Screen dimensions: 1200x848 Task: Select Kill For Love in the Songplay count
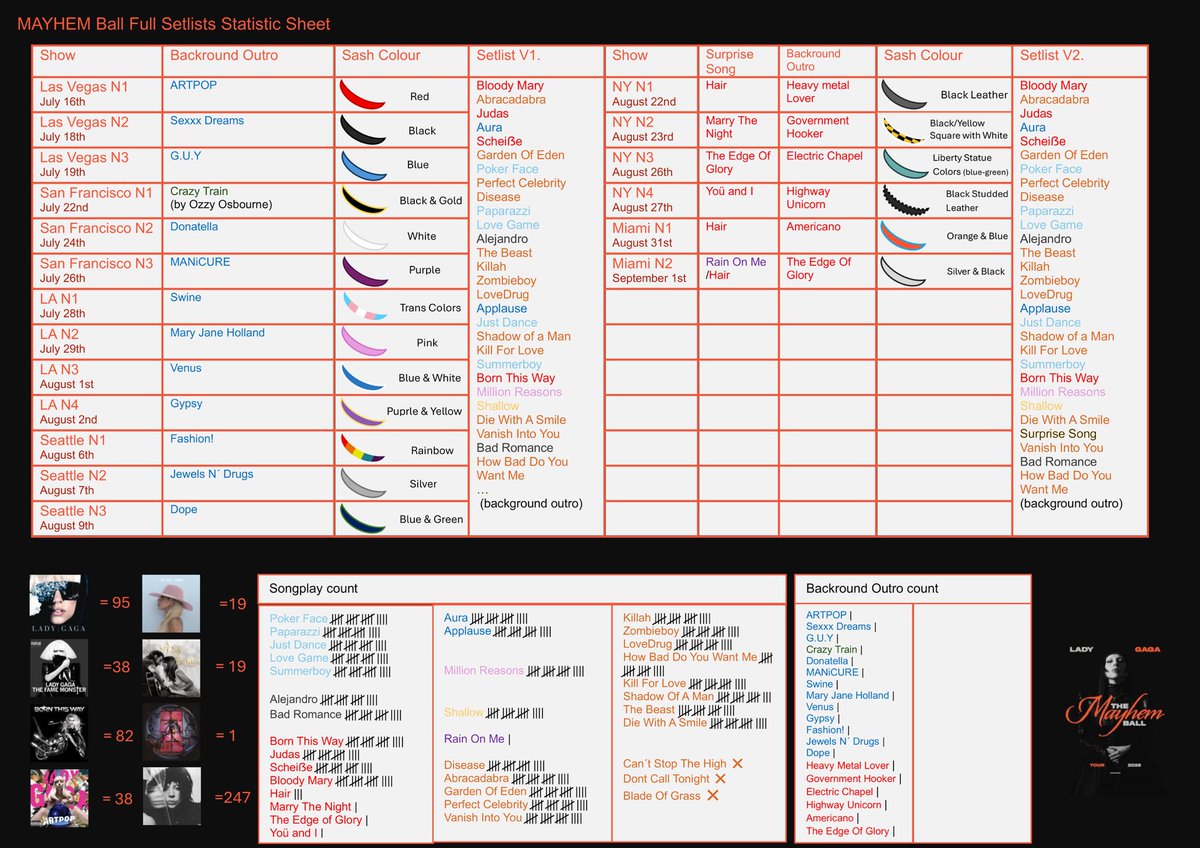[x=654, y=683]
